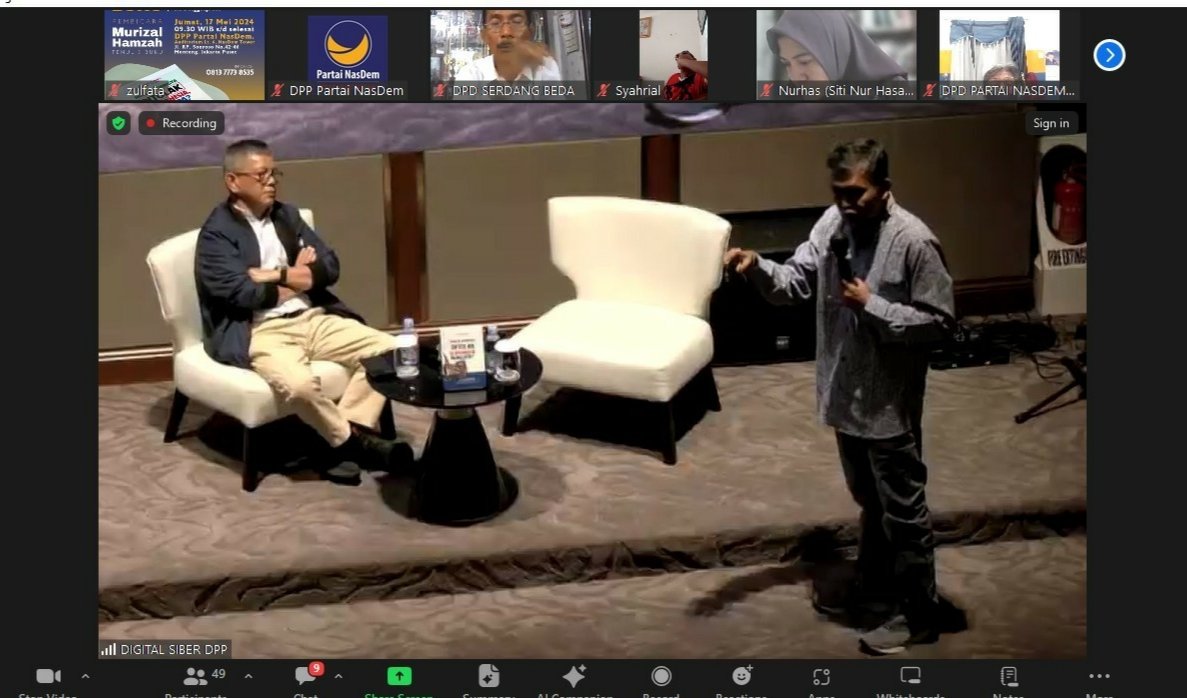Screen dimensions: 1187x698
Task: Expand the chevron next to Participants
Action: tap(248, 677)
